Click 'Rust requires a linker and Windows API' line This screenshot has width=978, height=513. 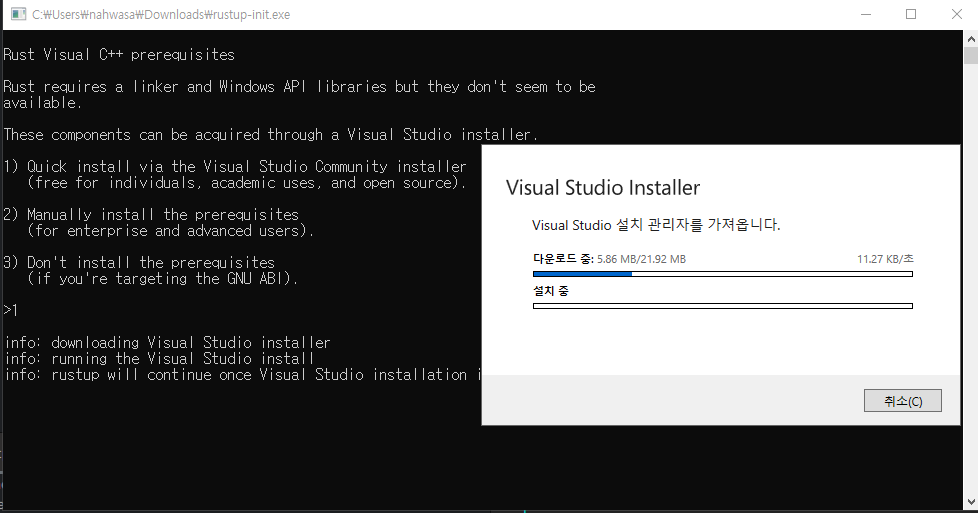point(299,87)
